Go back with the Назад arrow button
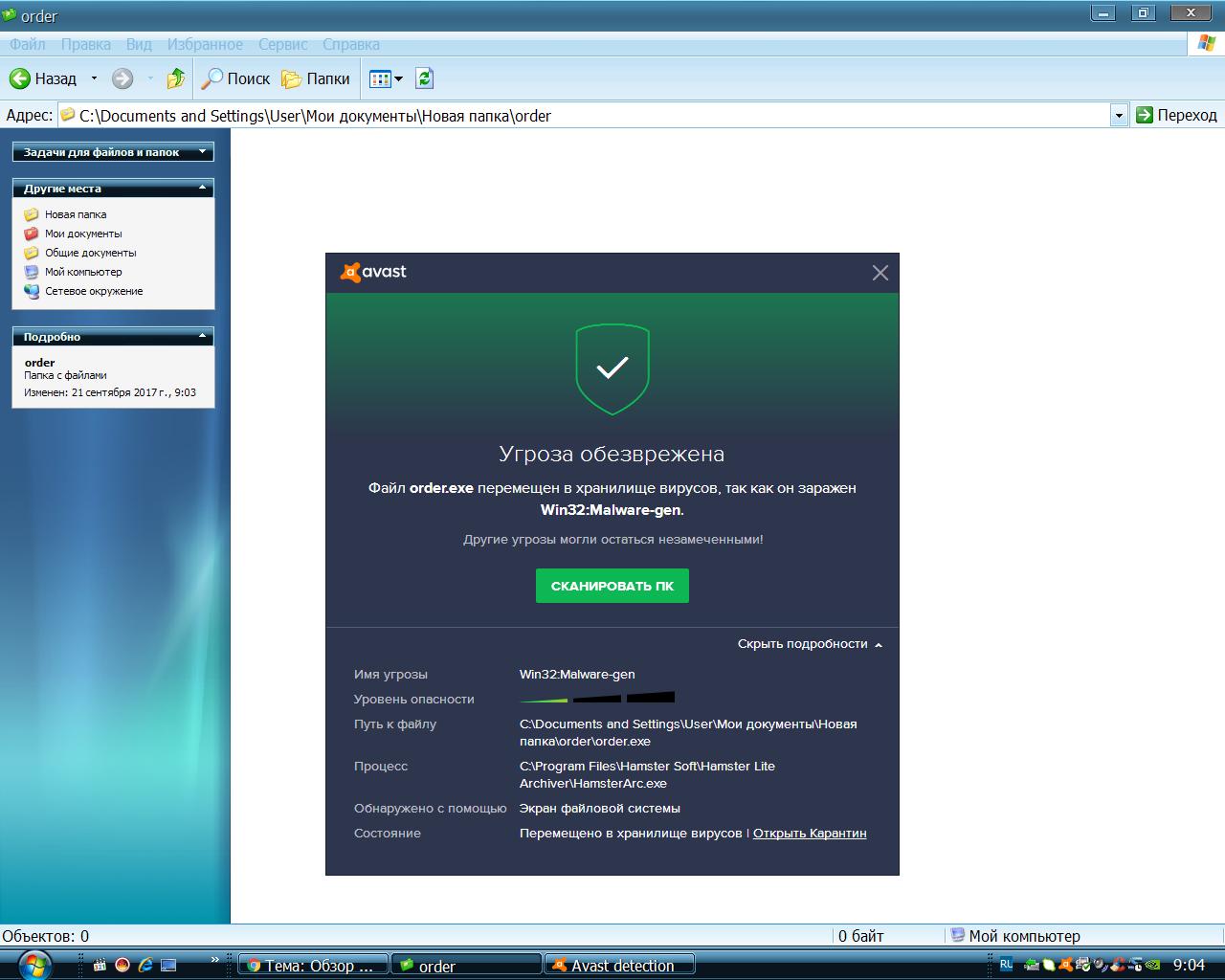The height and width of the screenshot is (980, 1225). coord(43,78)
